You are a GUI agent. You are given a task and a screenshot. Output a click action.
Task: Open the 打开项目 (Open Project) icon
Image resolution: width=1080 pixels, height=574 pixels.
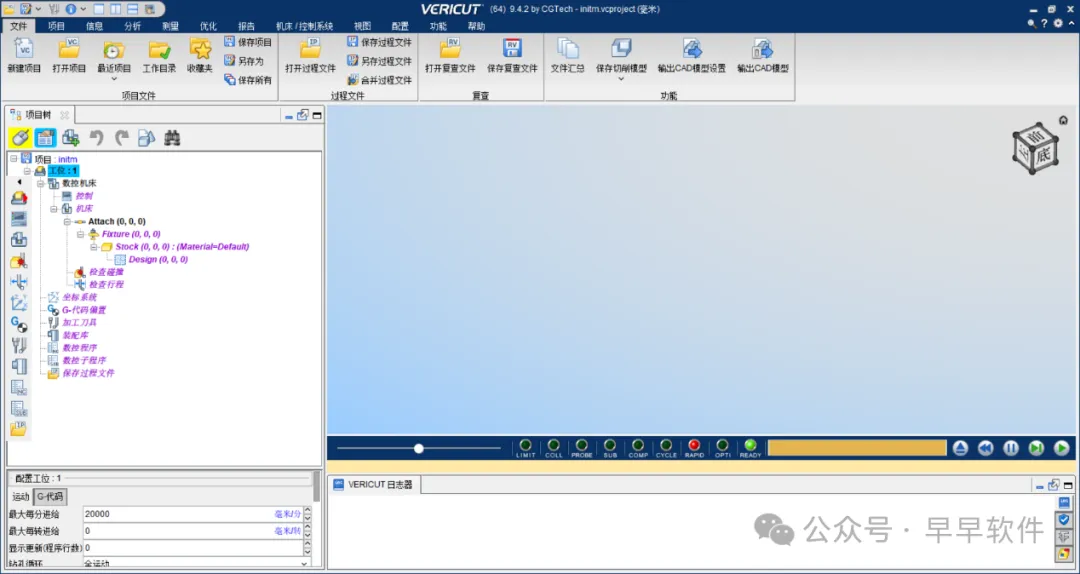[69, 49]
